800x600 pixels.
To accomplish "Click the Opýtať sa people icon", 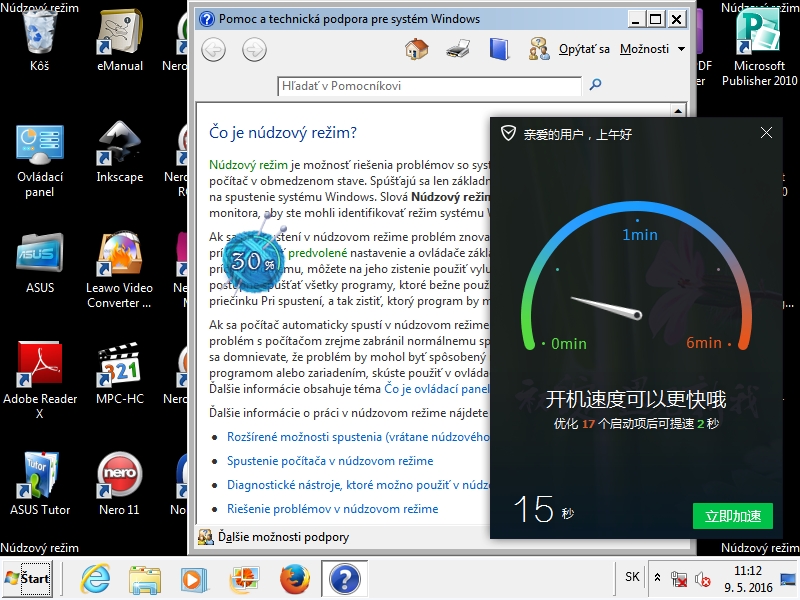I will click(x=539, y=49).
